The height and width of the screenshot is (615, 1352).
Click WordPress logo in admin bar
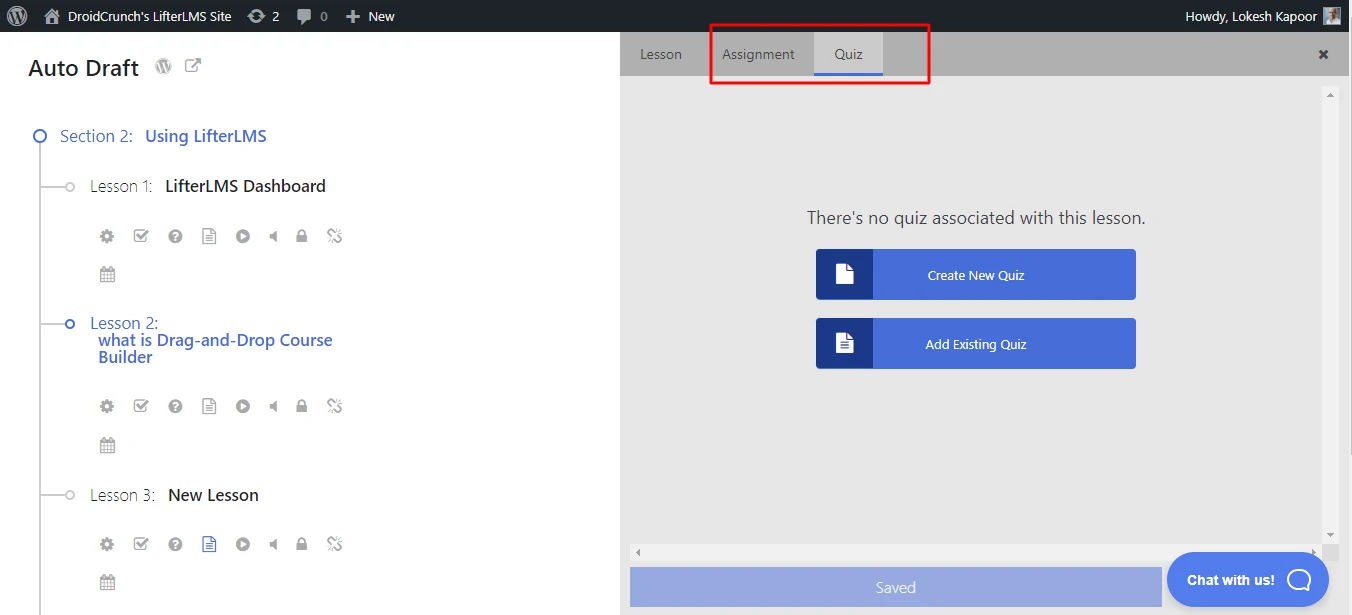17,16
